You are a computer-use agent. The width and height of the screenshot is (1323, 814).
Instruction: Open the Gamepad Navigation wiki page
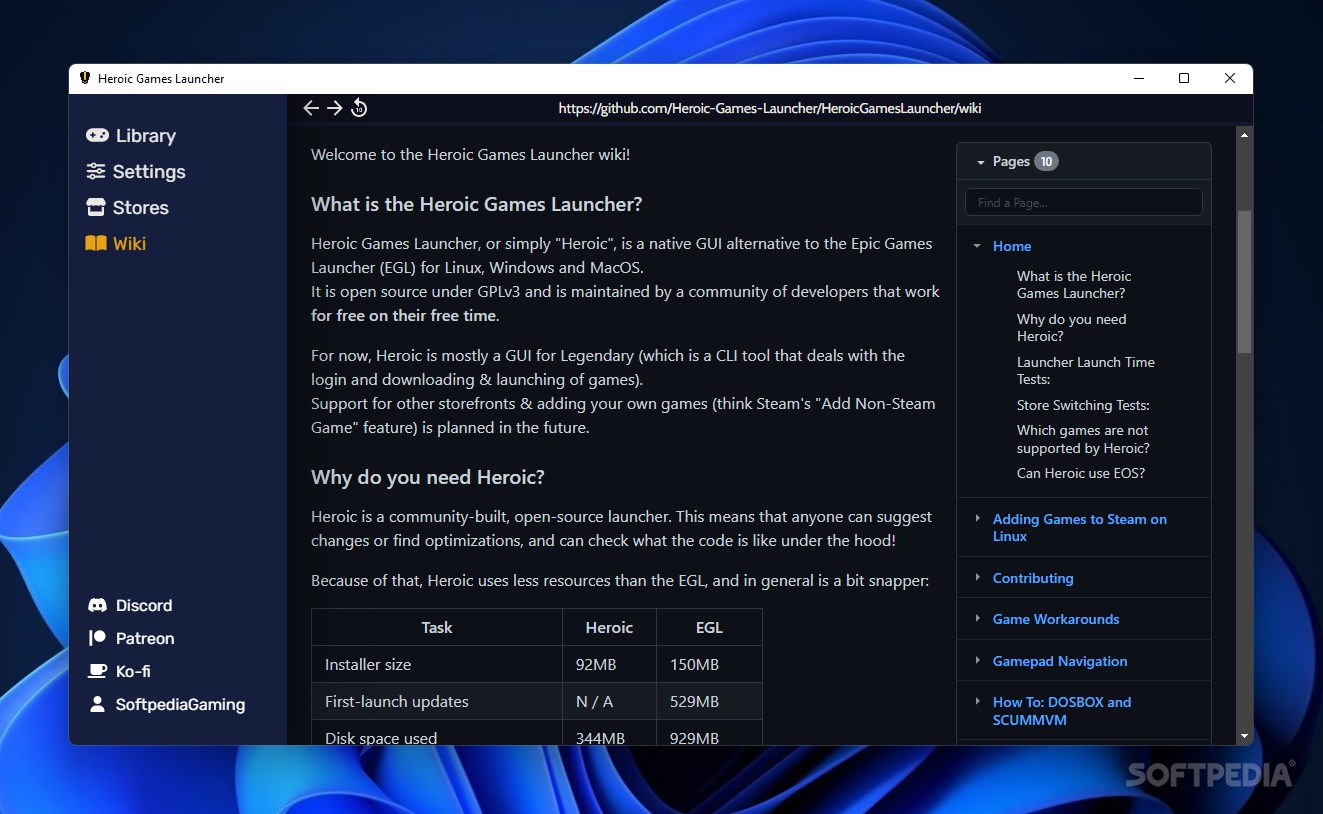coord(1060,661)
